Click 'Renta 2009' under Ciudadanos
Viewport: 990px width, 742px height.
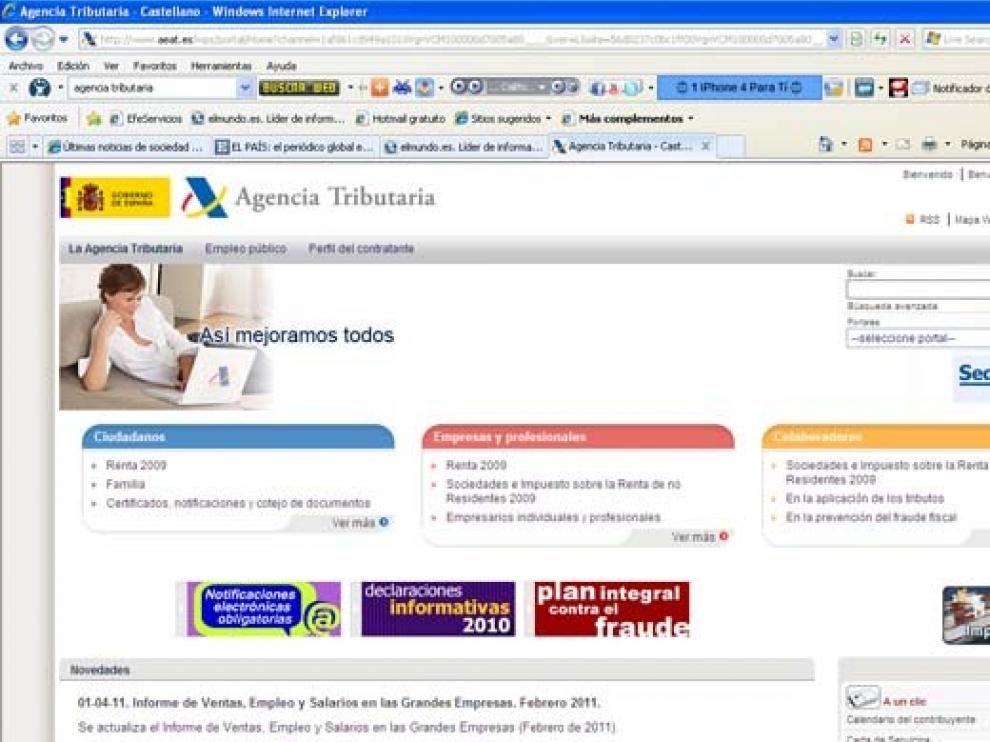(136, 465)
